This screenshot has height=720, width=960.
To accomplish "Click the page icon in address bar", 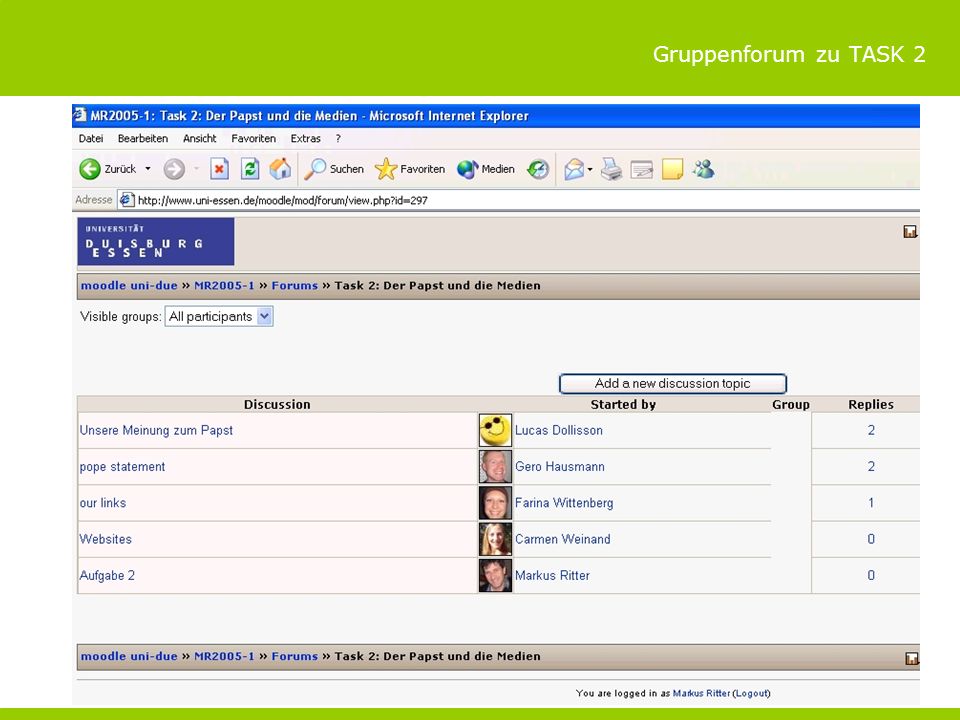I will 126,200.
